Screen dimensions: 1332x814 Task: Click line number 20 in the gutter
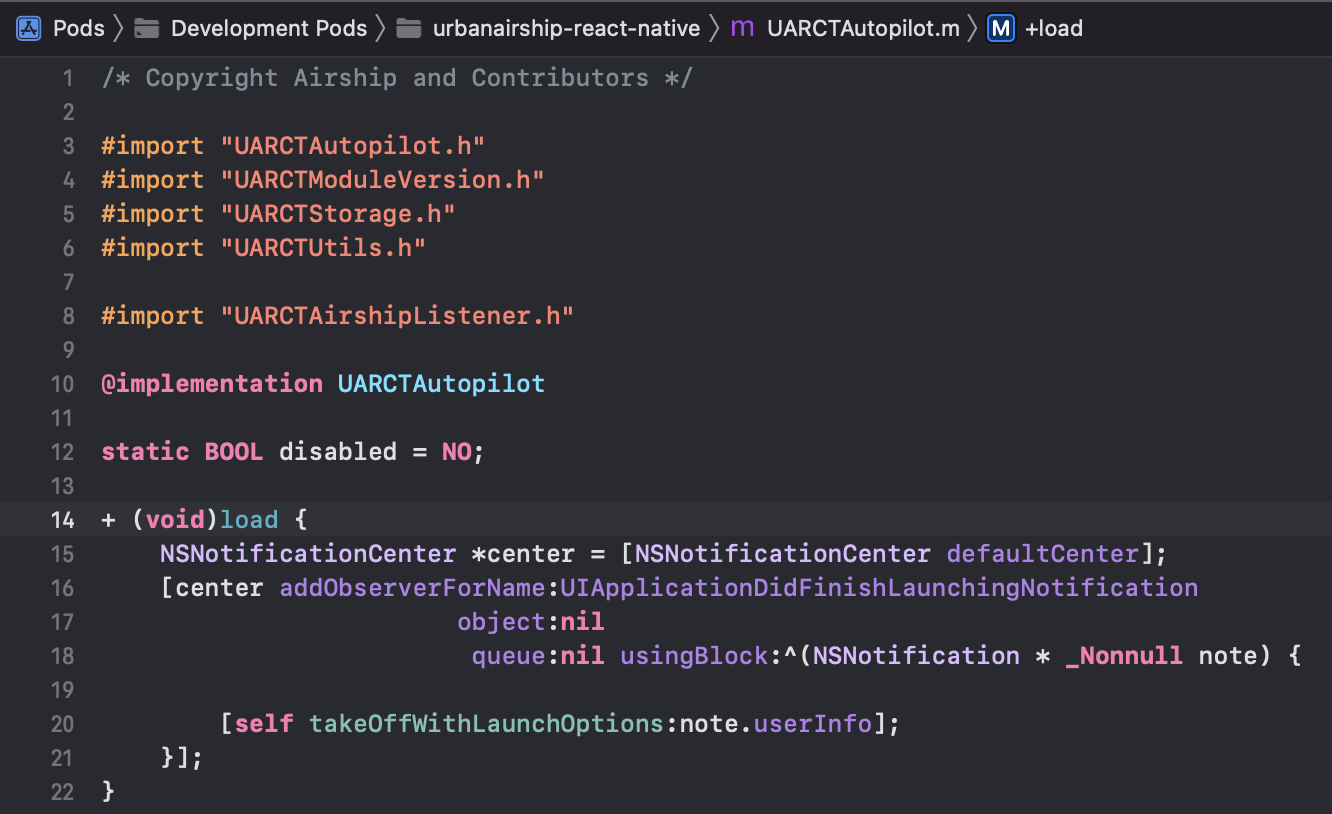pyautogui.click(x=62, y=723)
